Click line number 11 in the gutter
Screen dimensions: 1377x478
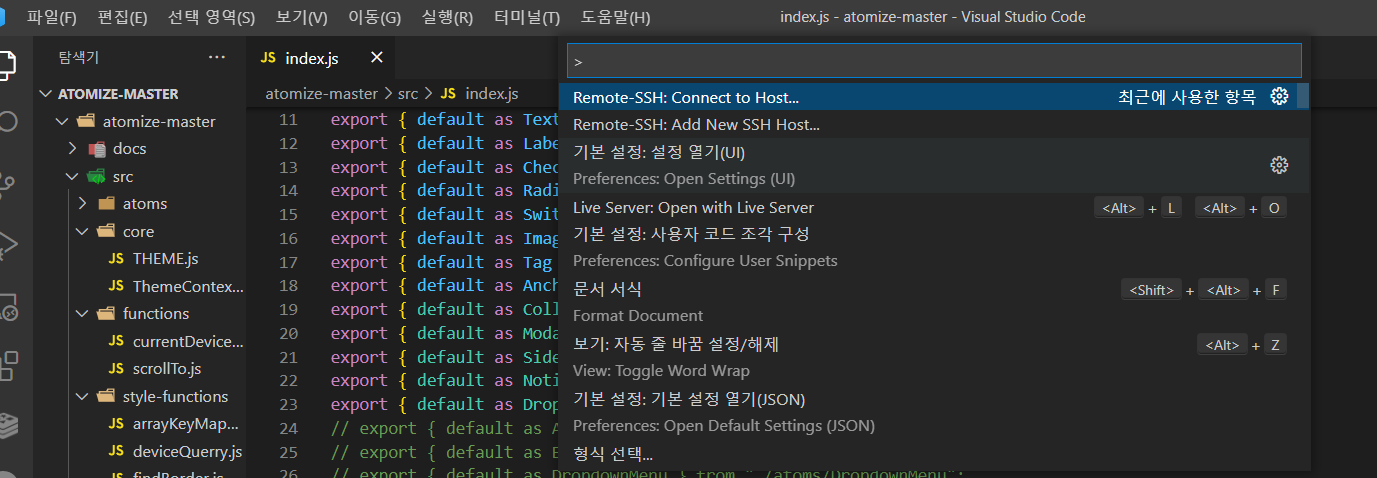(x=288, y=120)
